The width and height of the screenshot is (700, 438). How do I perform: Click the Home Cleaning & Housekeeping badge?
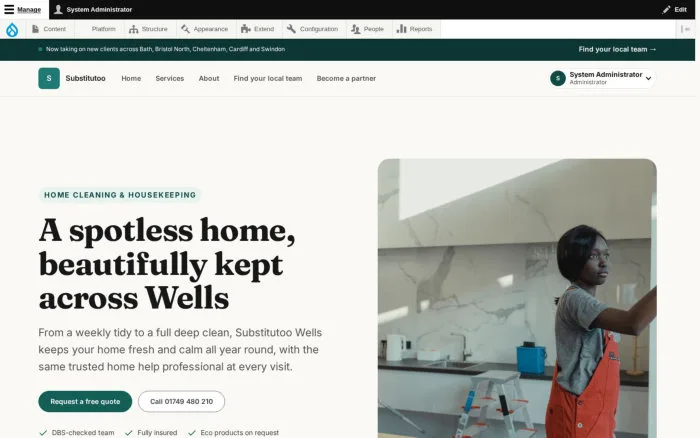[x=120, y=195]
